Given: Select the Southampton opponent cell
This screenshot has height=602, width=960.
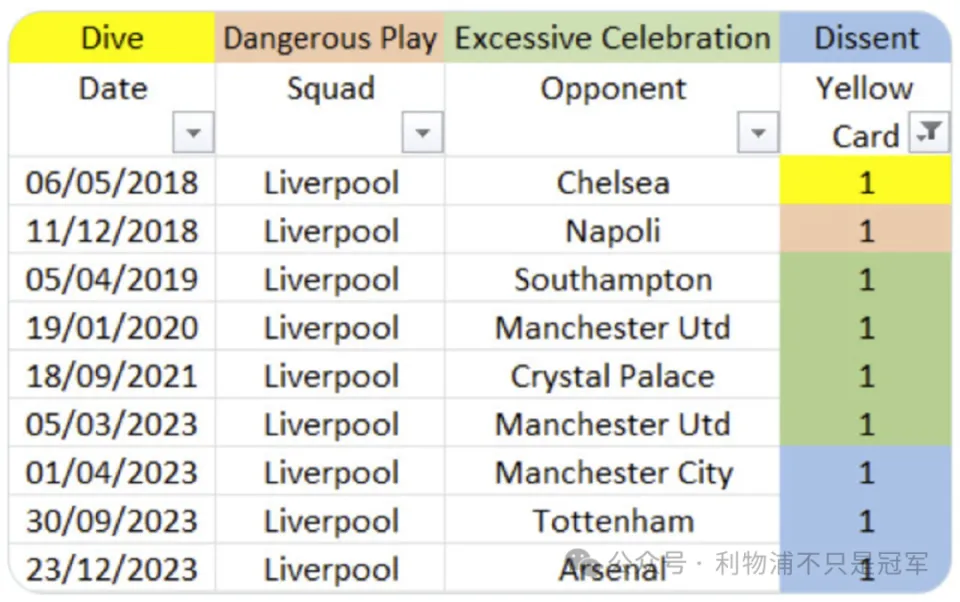Looking at the screenshot, I should (612, 279).
